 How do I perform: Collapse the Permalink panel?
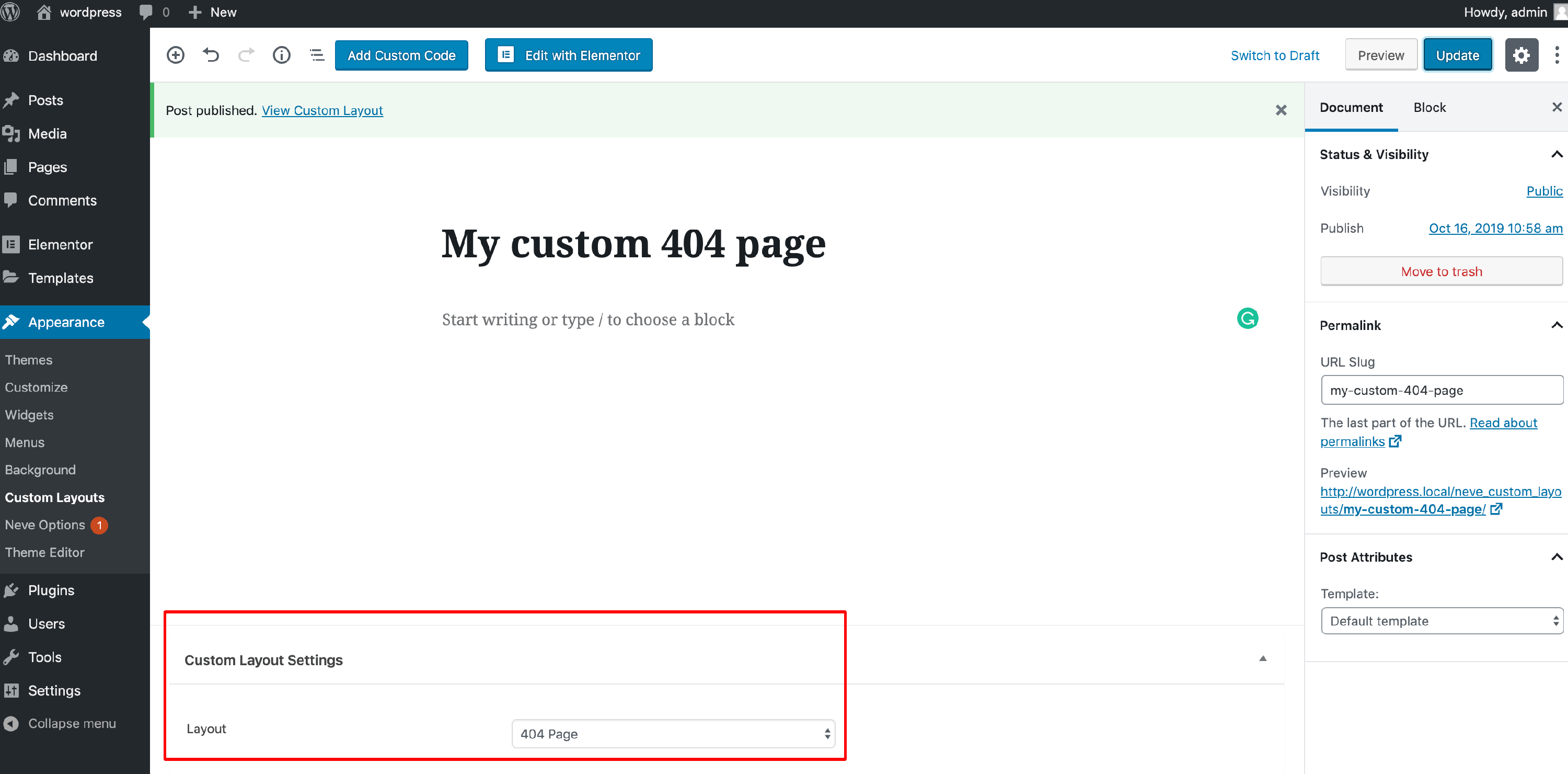tap(1556, 325)
